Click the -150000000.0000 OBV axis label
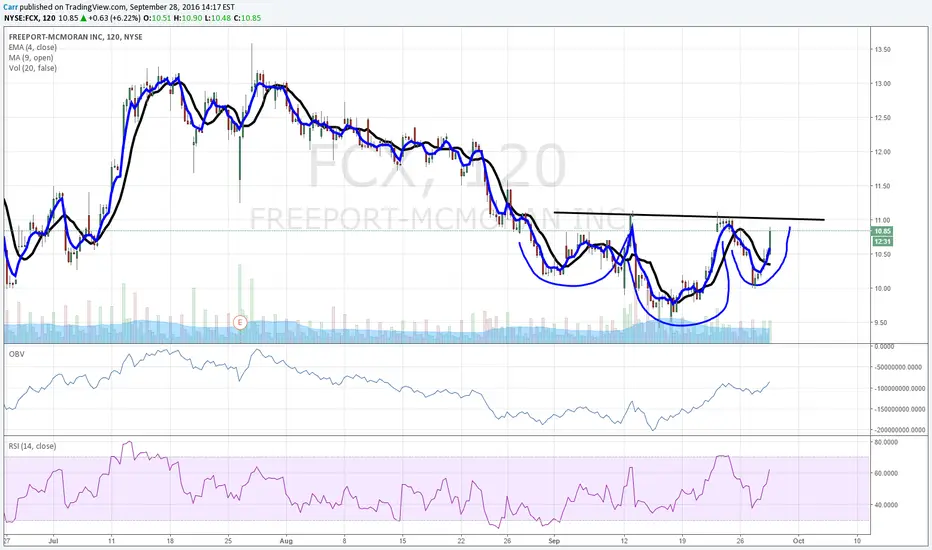This screenshot has width=932, height=550. point(899,409)
